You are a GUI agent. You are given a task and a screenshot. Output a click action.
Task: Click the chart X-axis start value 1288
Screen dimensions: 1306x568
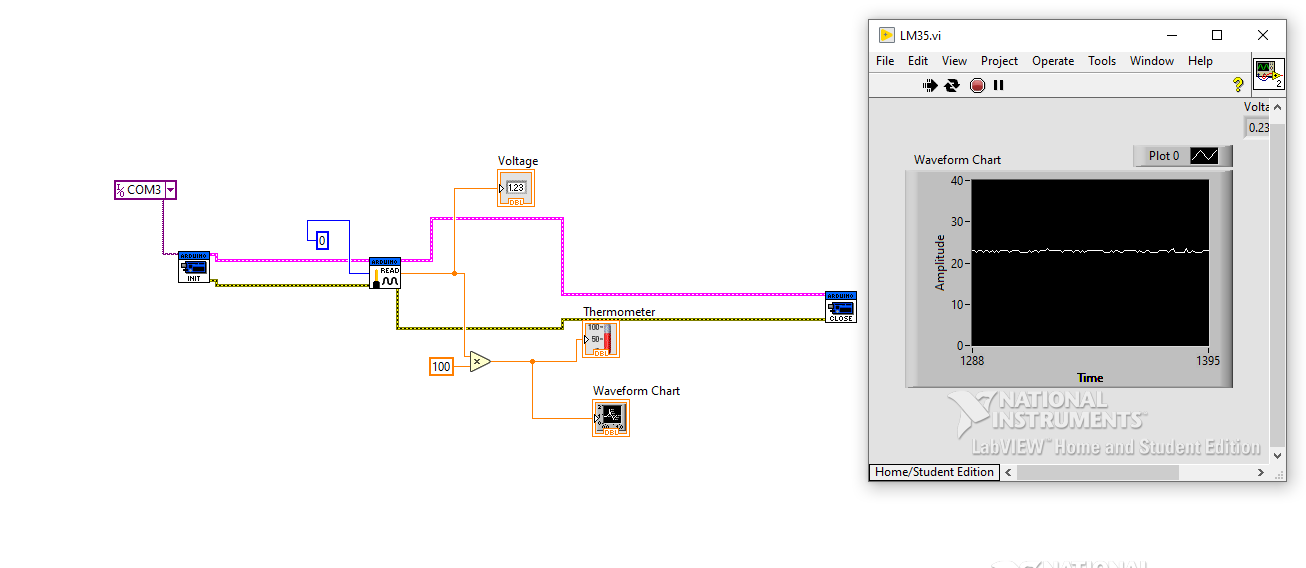point(972,361)
